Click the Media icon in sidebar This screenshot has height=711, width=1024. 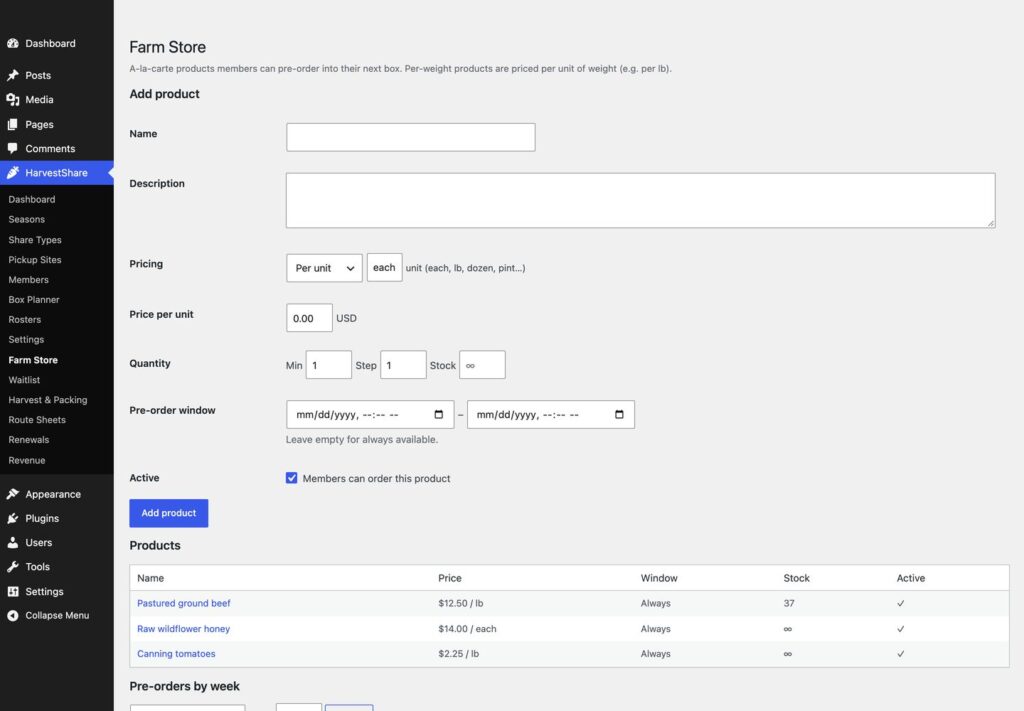coord(12,99)
